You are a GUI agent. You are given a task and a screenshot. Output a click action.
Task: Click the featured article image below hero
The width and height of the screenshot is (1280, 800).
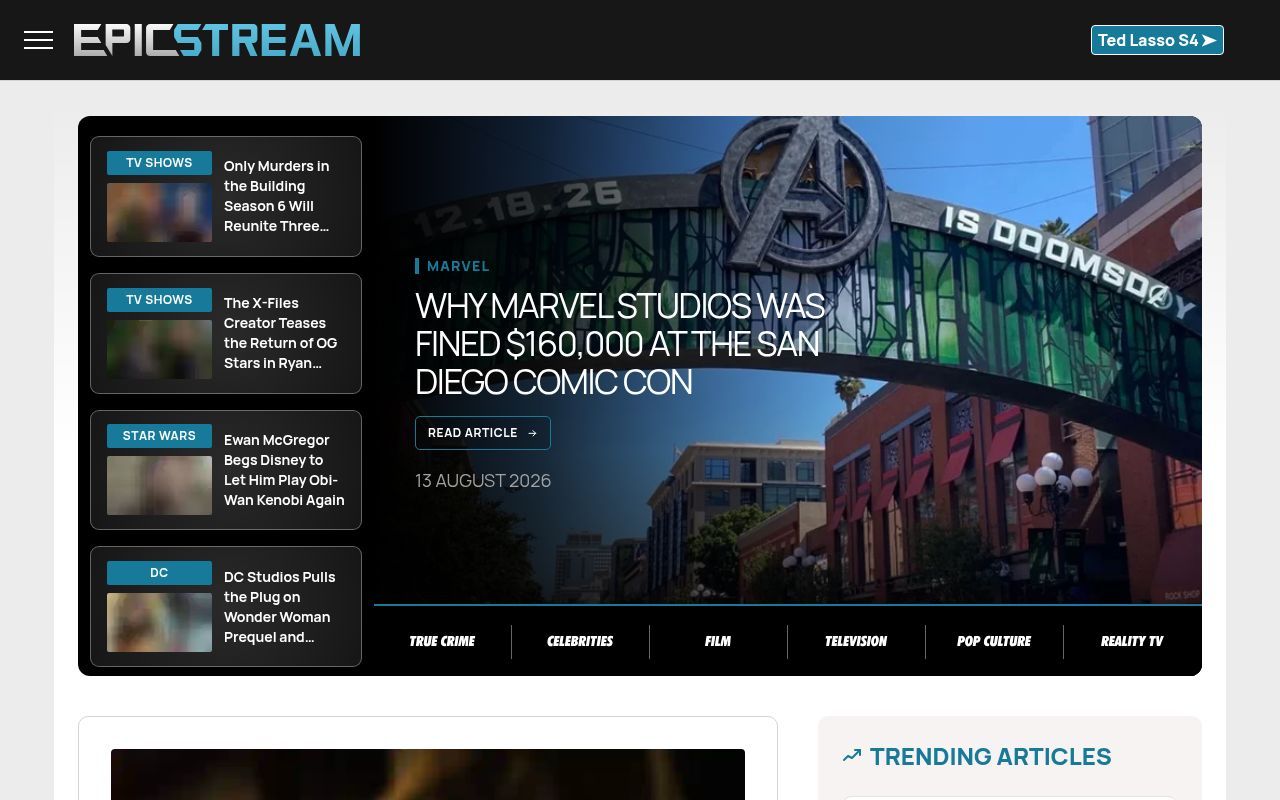coord(428,774)
